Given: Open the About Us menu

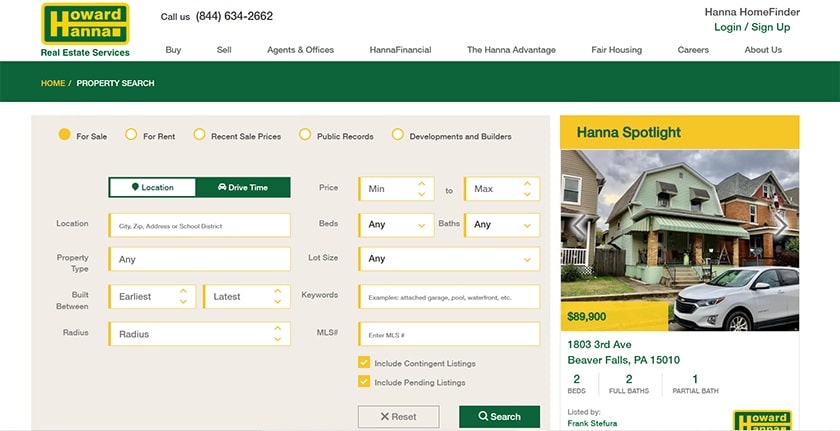Looking at the screenshot, I should click(763, 50).
